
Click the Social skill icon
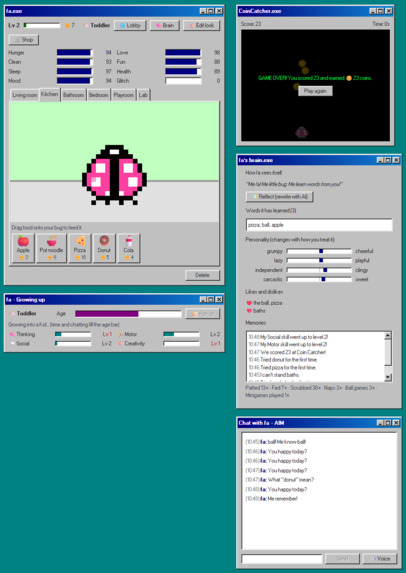click(x=12, y=344)
